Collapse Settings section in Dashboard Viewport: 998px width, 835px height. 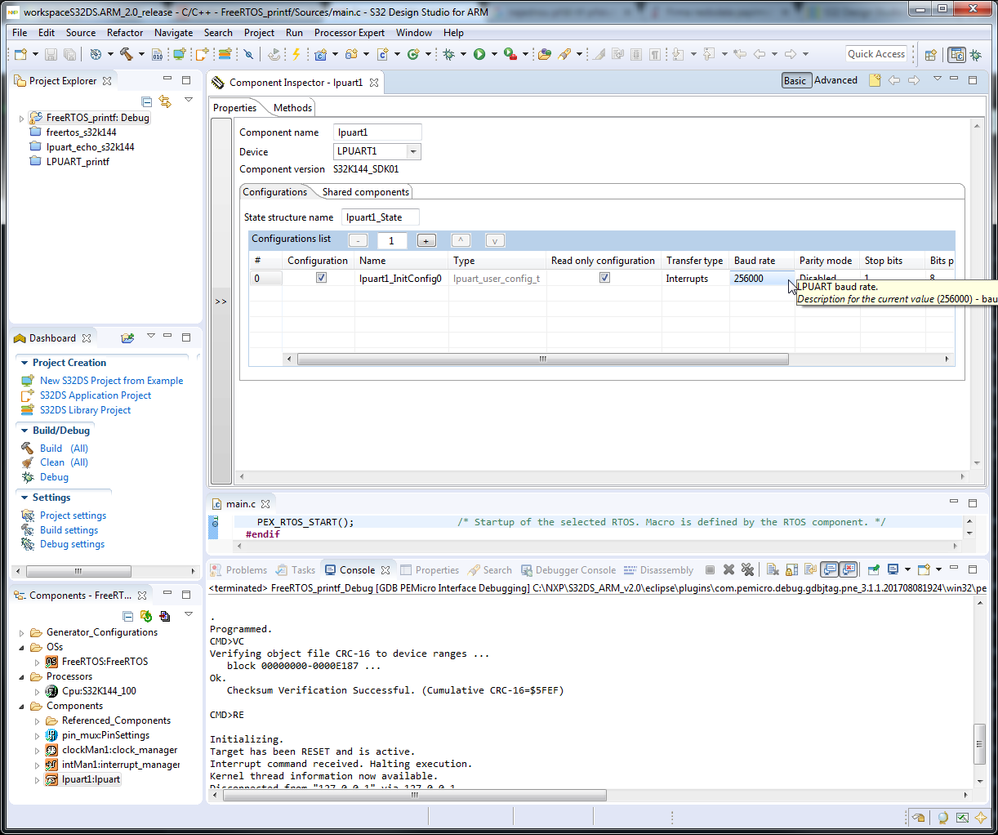click(24, 498)
